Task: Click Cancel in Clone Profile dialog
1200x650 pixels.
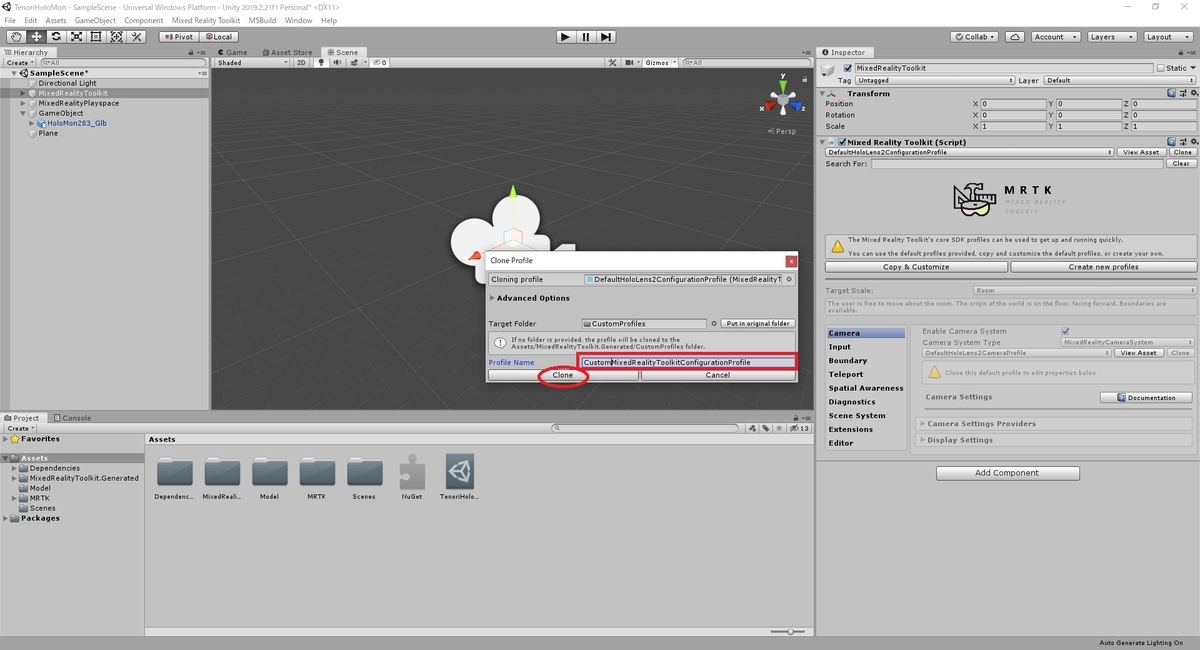Action: point(718,375)
